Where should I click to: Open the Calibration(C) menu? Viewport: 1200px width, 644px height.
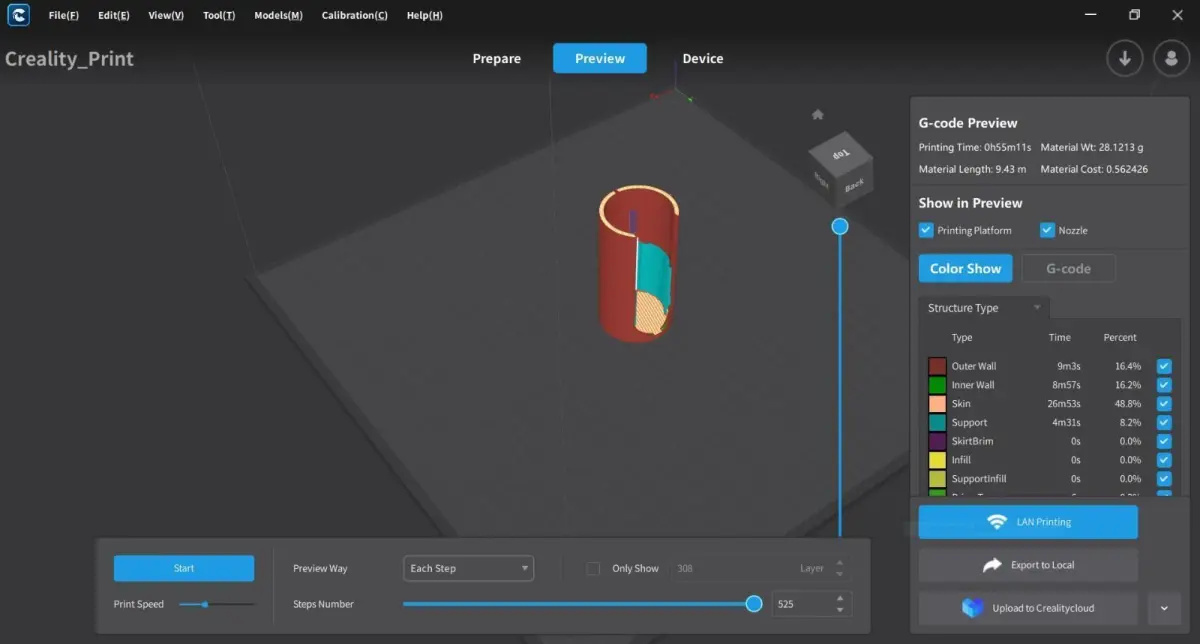[x=355, y=16]
